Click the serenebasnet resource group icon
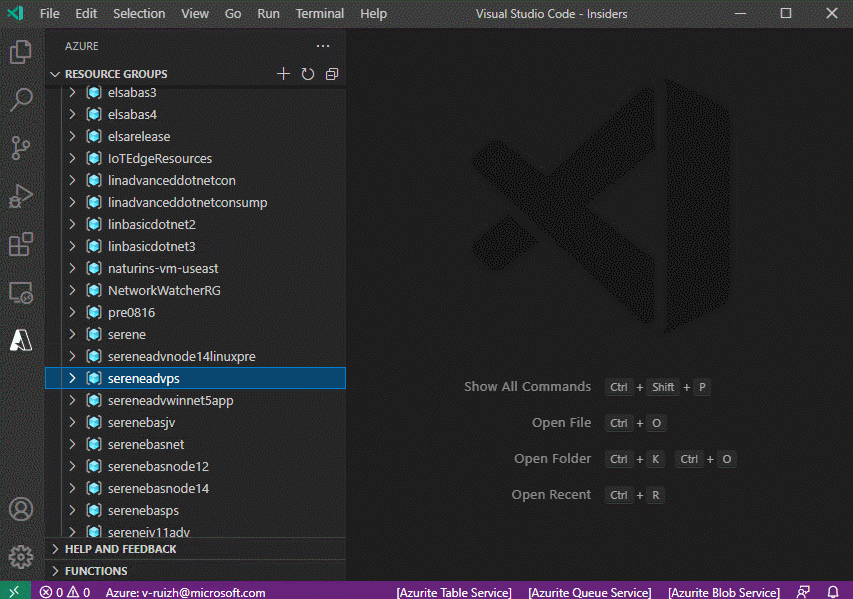The image size is (853, 599). tap(94, 444)
